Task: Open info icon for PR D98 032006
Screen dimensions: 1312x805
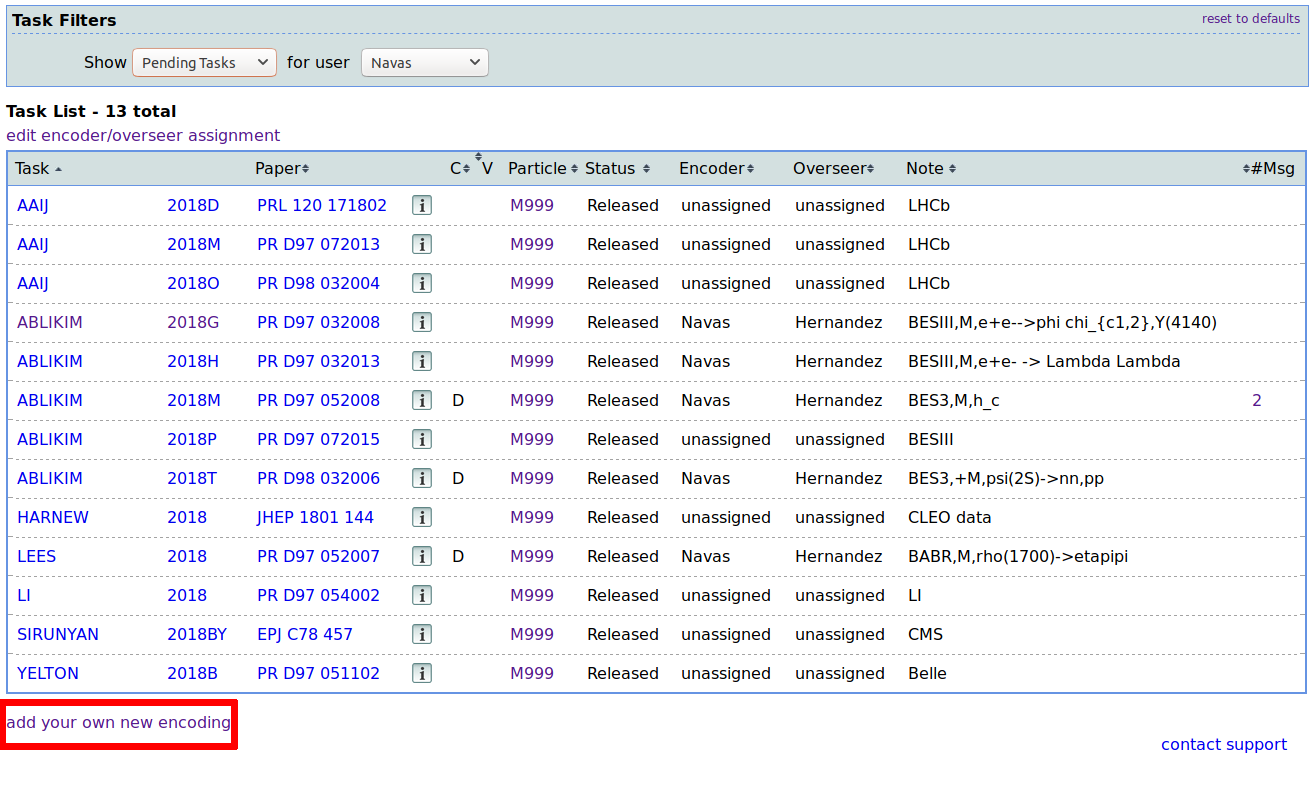Action: tap(422, 478)
